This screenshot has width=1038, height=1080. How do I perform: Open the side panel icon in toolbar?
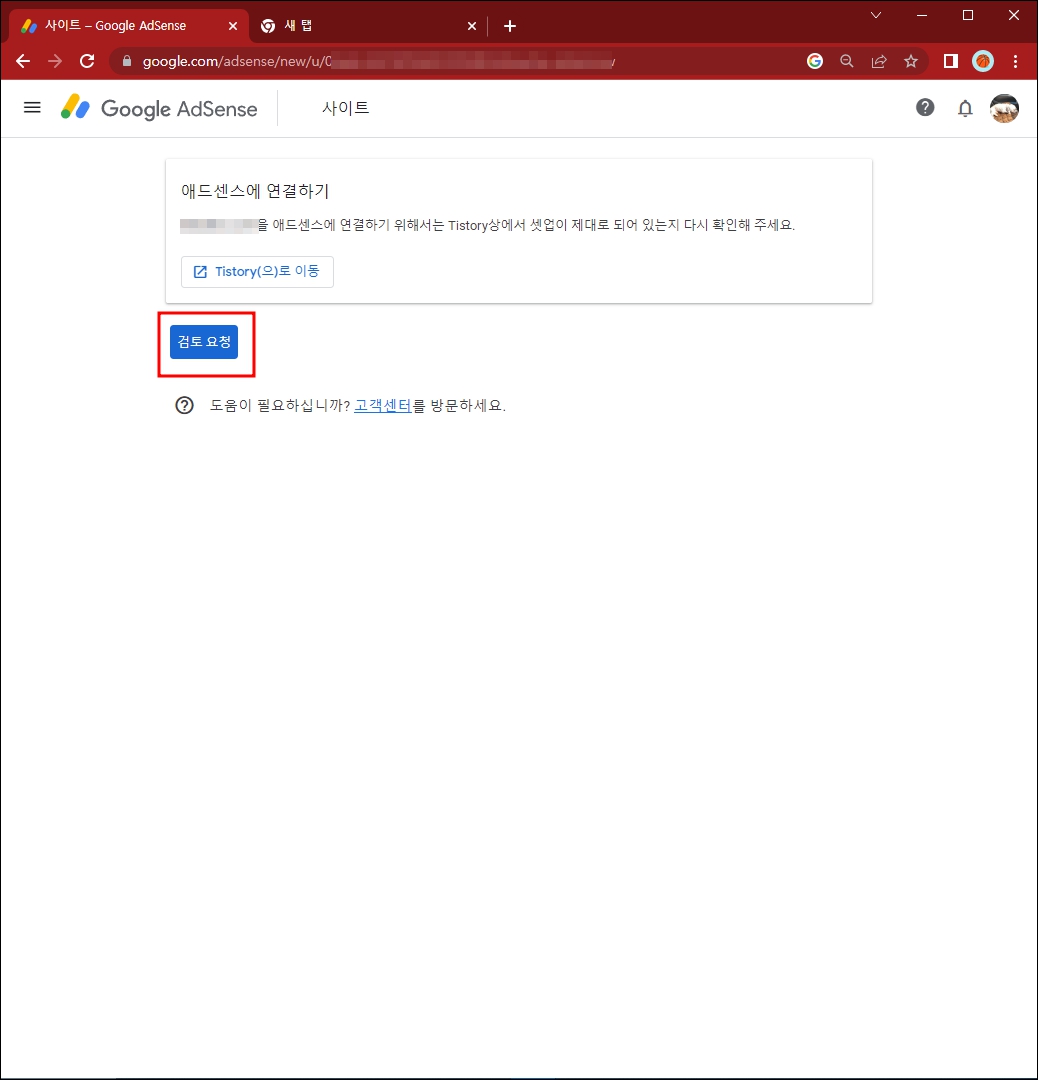(949, 61)
